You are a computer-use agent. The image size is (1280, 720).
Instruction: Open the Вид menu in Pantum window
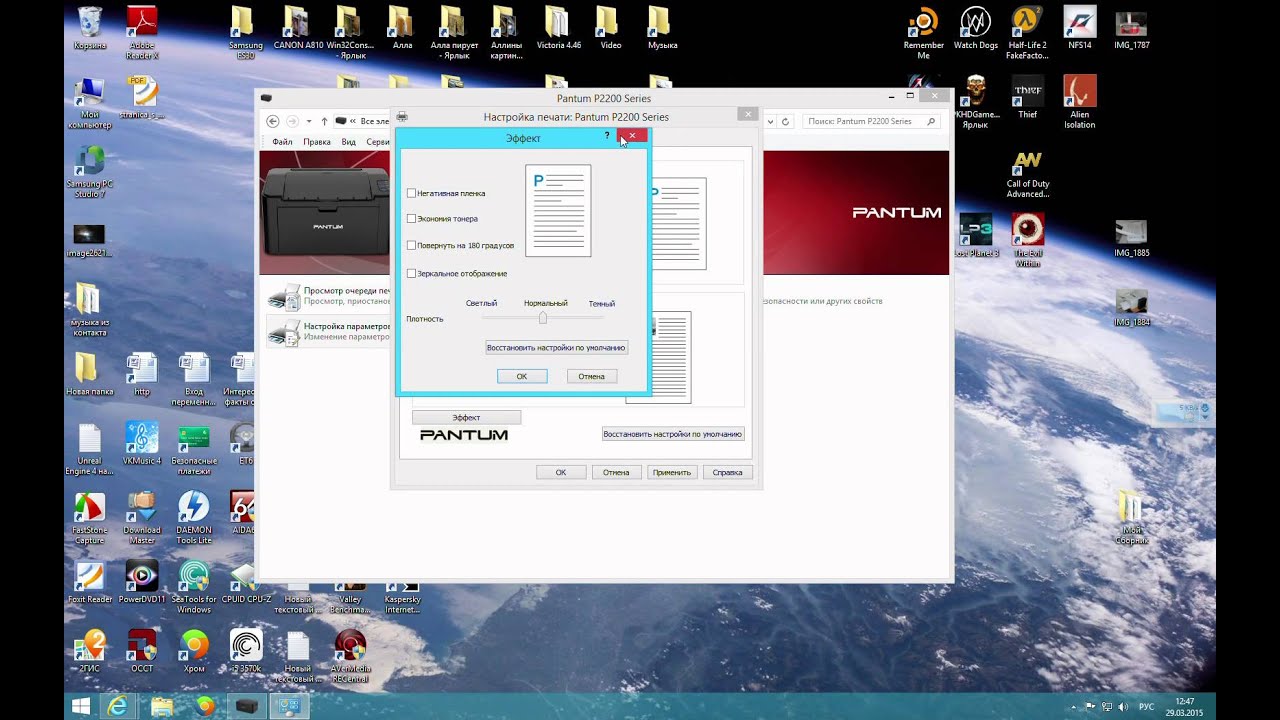pos(349,142)
